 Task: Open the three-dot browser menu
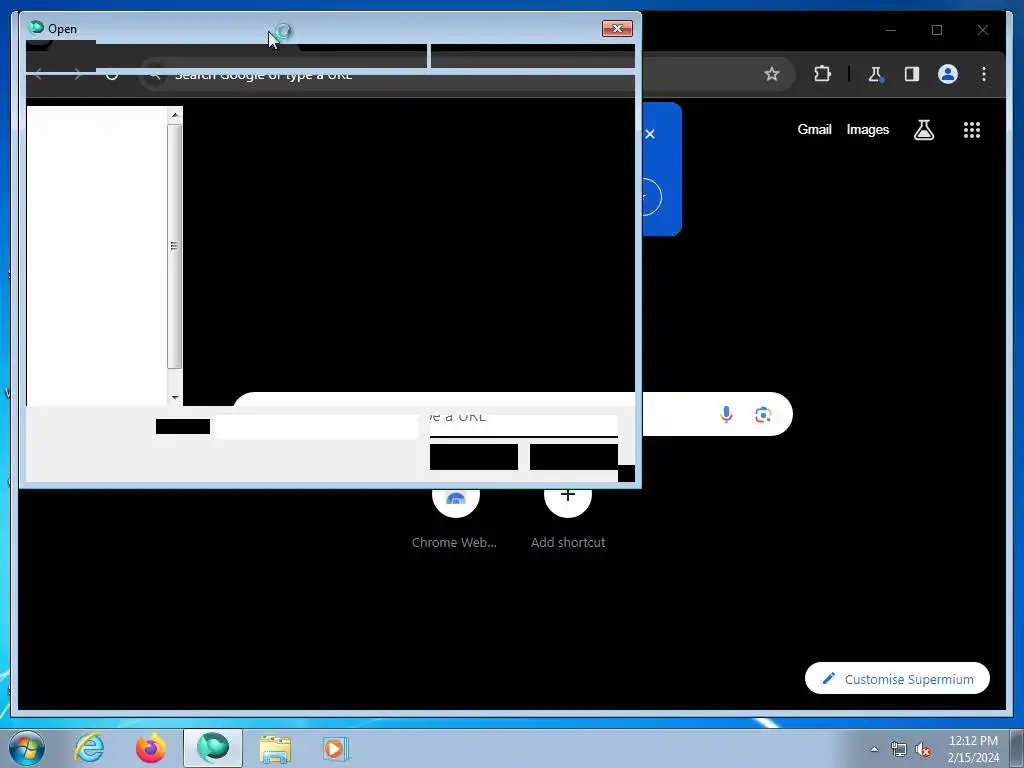click(x=984, y=74)
